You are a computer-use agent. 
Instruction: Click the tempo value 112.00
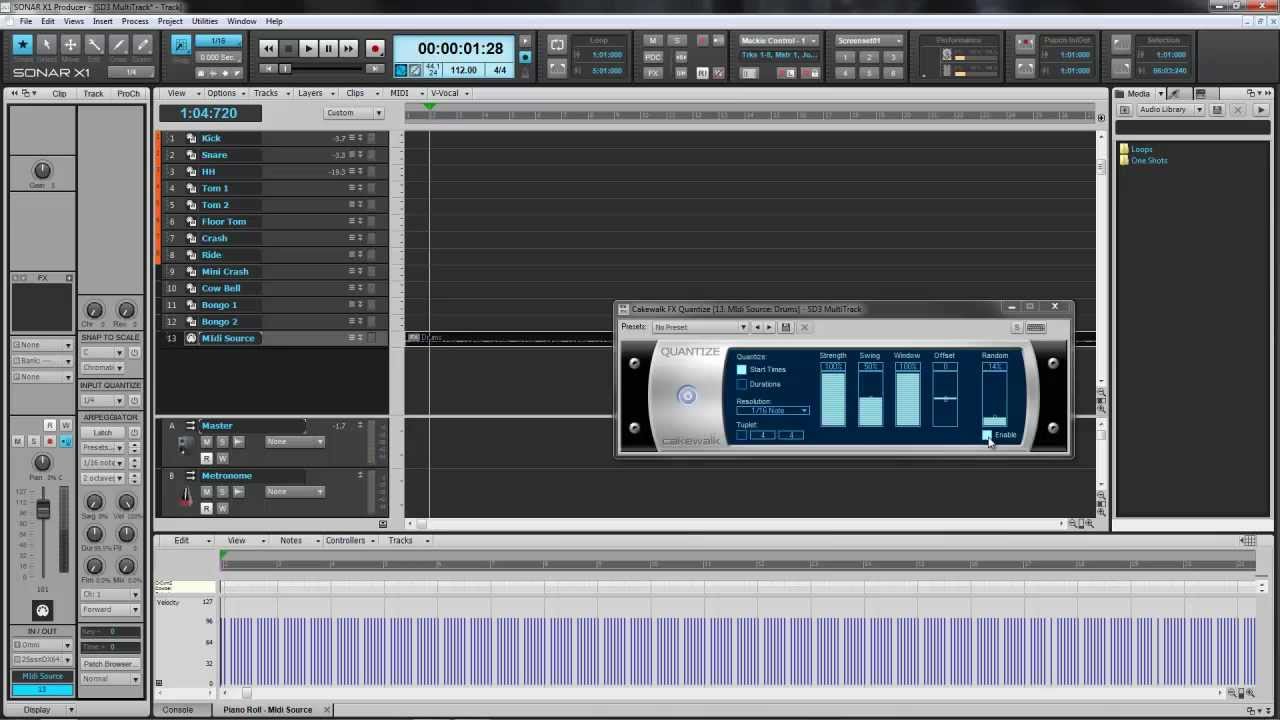pyautogui.click(x=463, y=70)
